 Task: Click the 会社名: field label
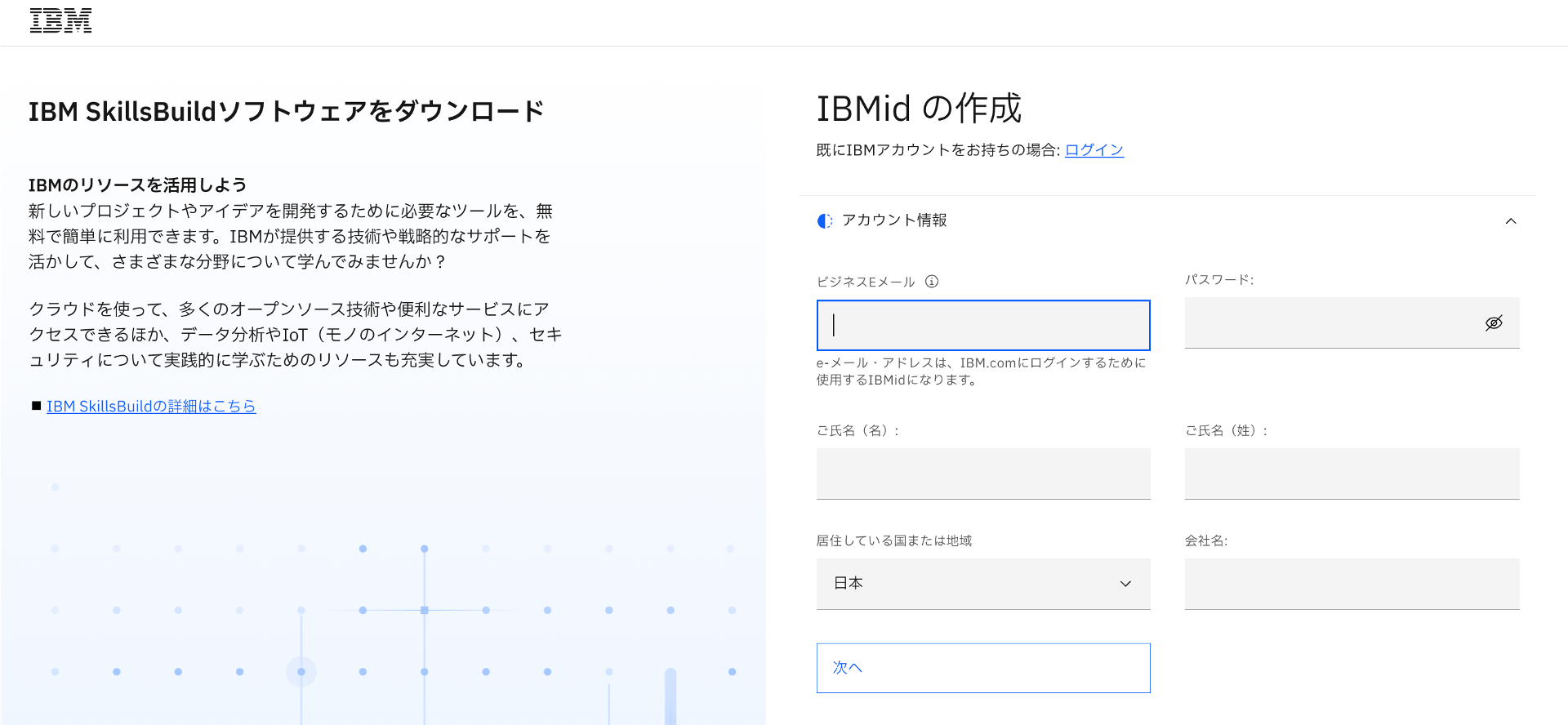point(1206,541)
